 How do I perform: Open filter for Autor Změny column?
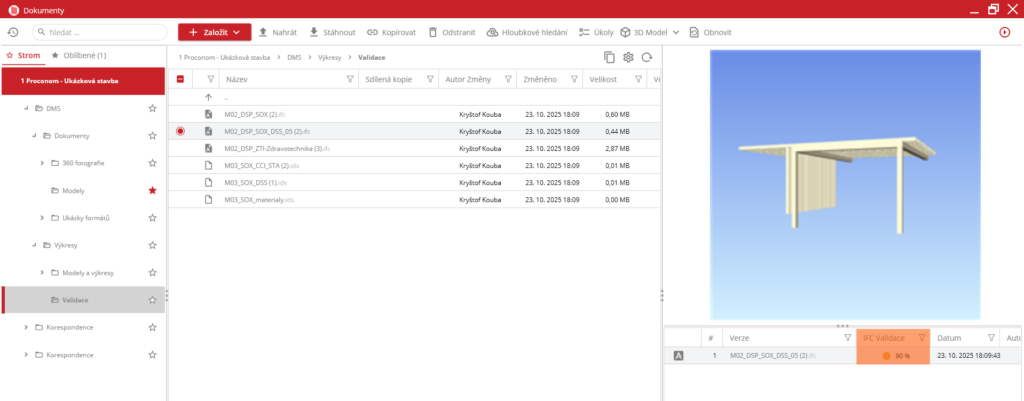click(x=507, y=79)
